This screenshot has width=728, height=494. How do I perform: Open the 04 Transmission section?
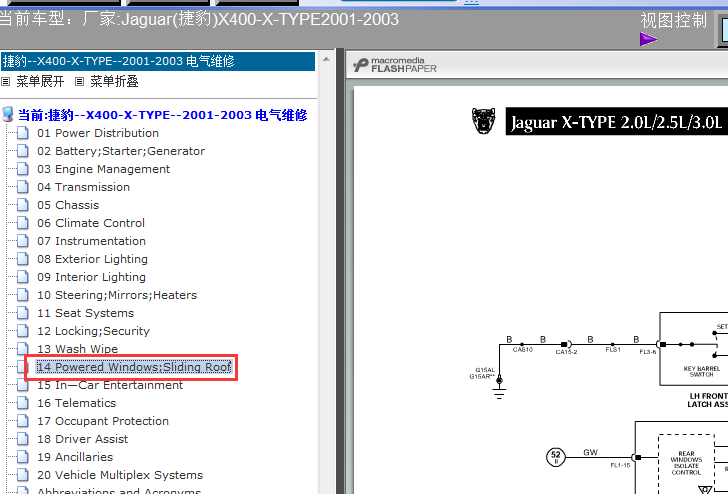pos(84,187)
